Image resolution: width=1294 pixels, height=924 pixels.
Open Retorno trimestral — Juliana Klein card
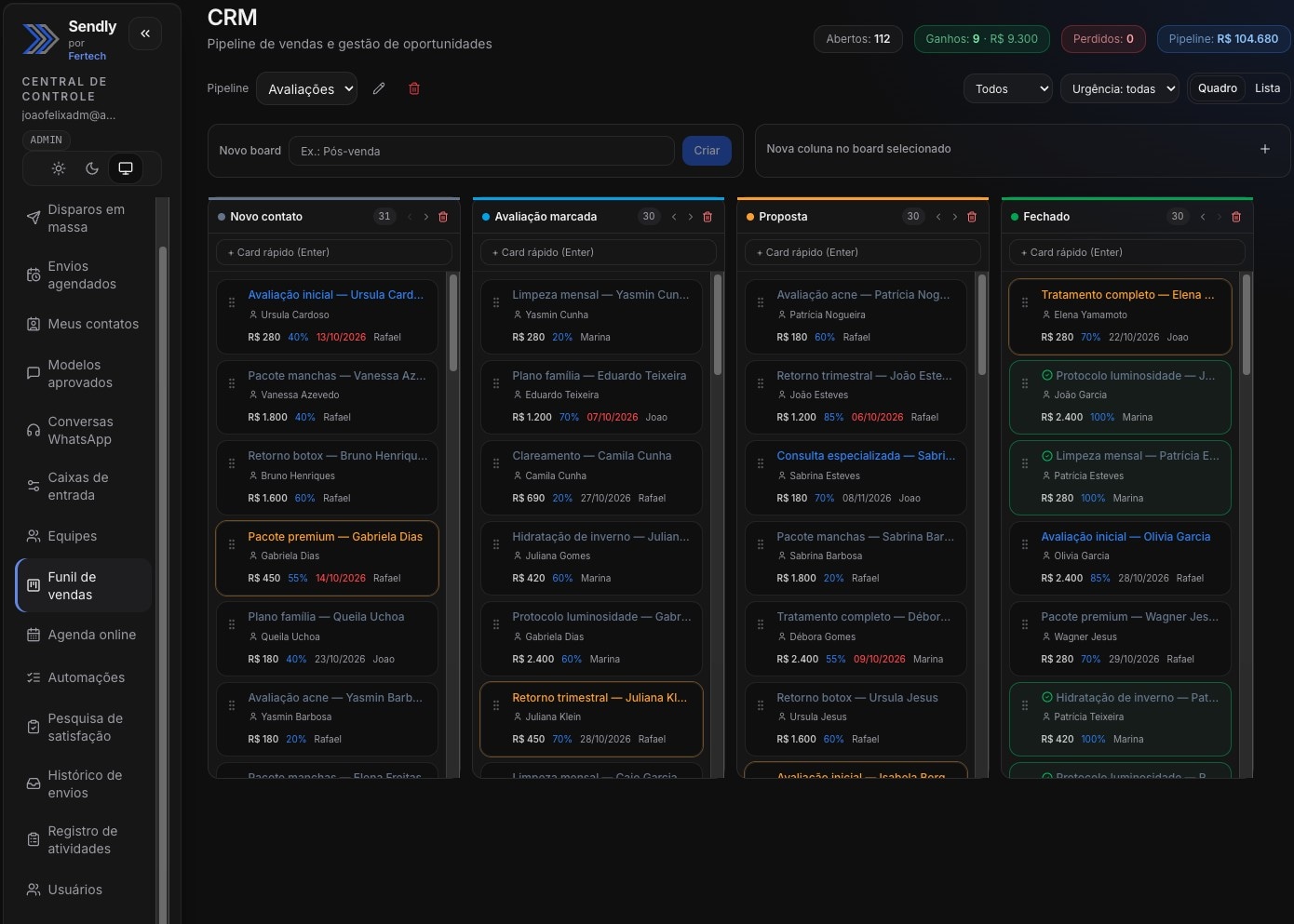591,719
